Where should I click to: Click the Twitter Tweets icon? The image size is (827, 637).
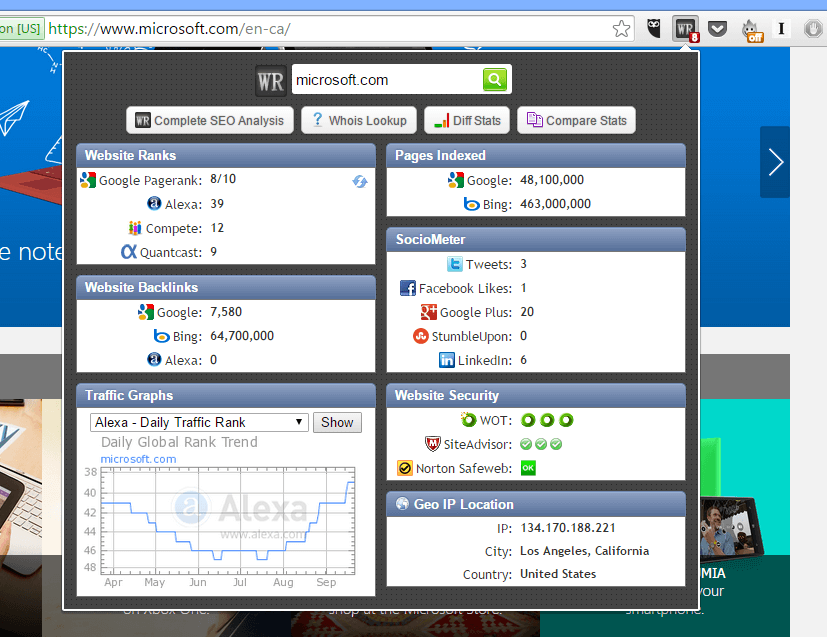(455, 264)
